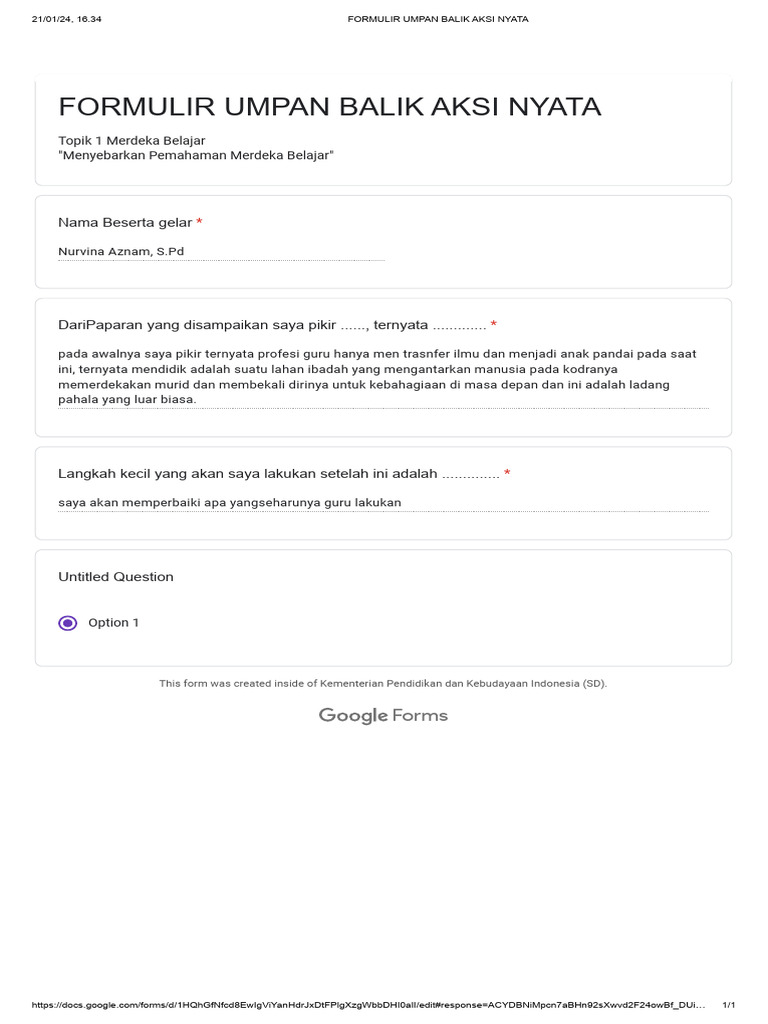Click the large form title FORMULIR UMPAN BALIK AKSI NYATA
Screen dimensions: 768x1024
330,107
